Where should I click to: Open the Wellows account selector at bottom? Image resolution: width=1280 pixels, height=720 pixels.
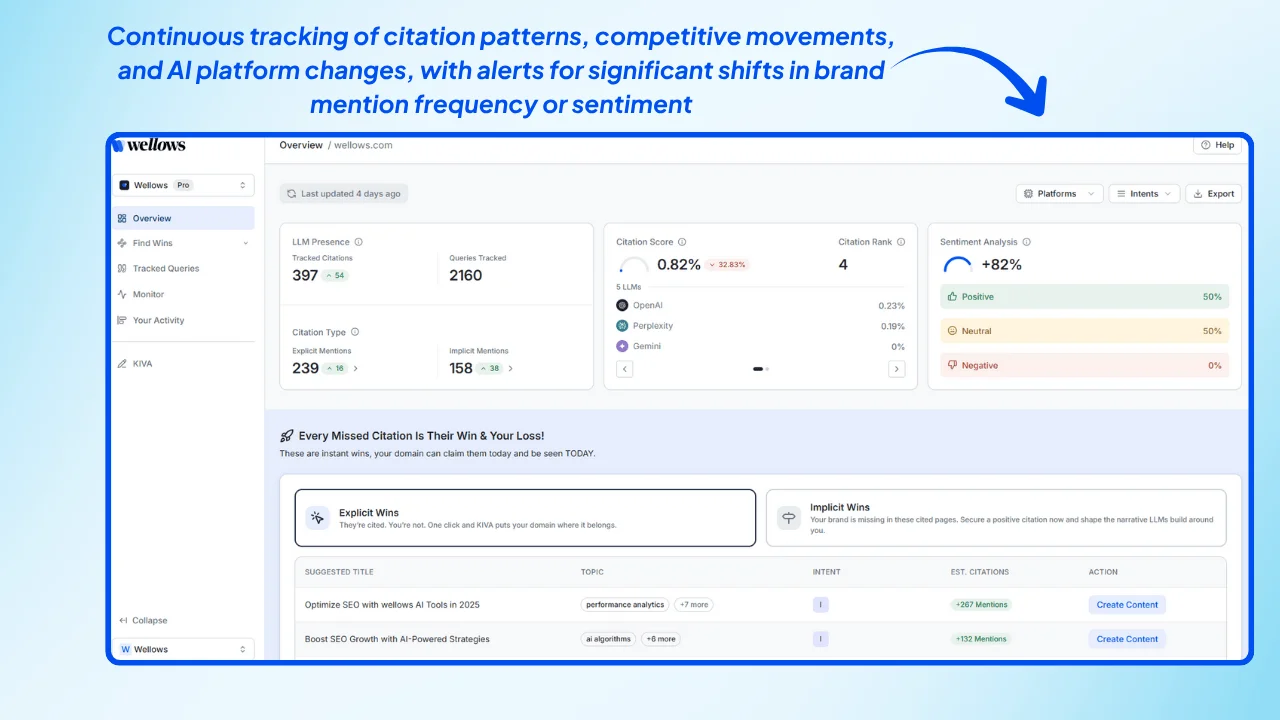click(183, 649)
